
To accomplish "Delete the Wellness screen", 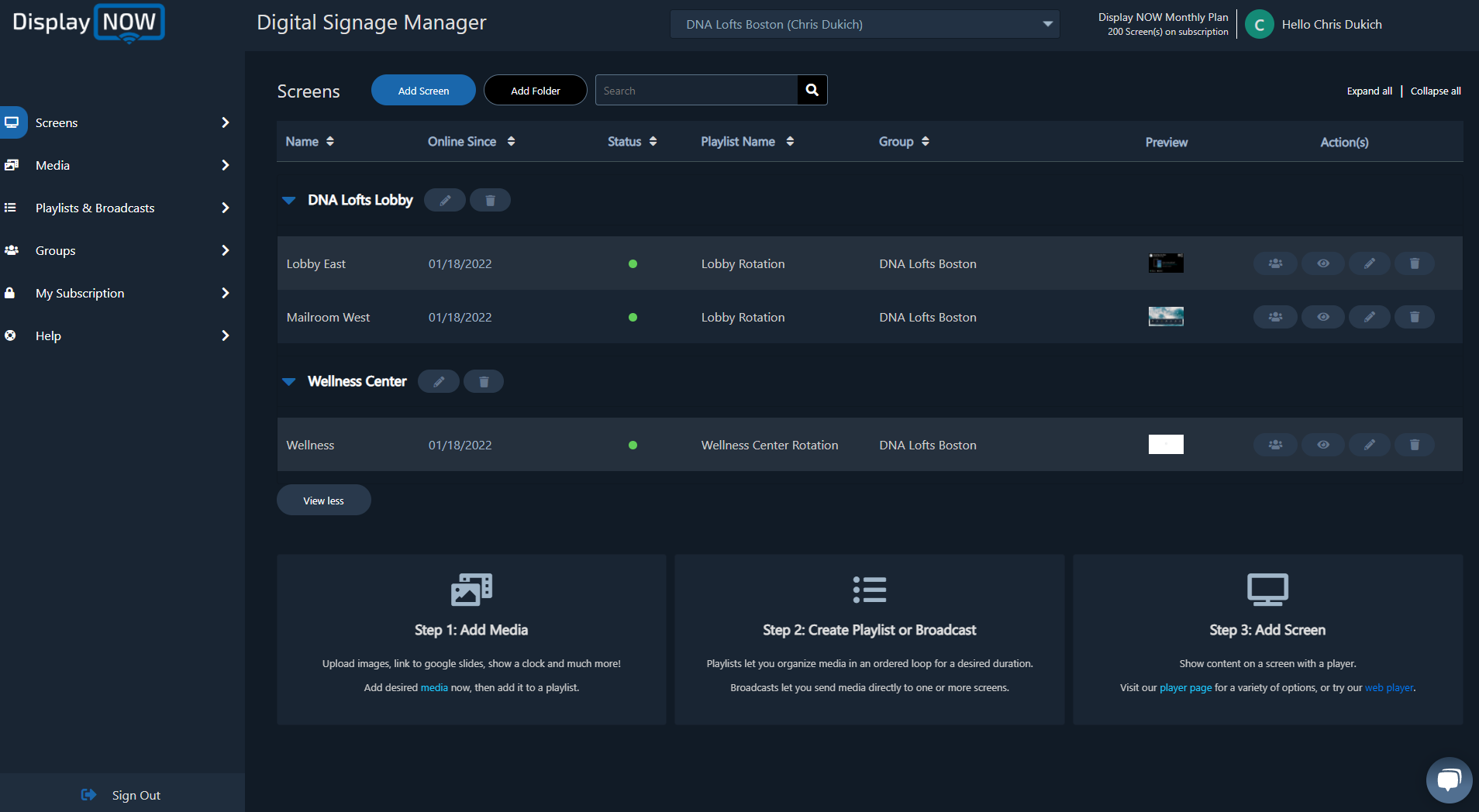I will pyautogui.click(x=1415, y=445).
